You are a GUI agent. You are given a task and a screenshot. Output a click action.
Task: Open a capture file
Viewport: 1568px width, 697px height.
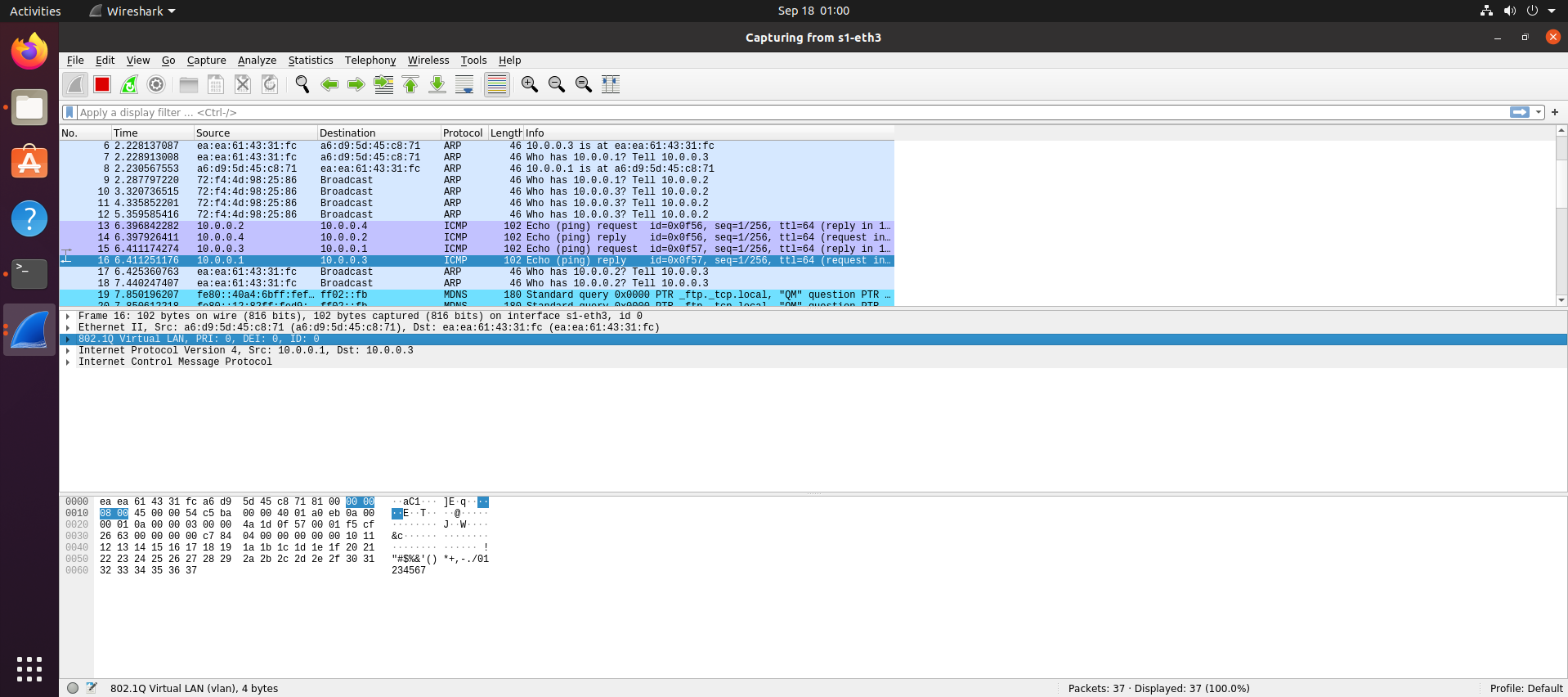pyautogui.click(x=189, y=84)
